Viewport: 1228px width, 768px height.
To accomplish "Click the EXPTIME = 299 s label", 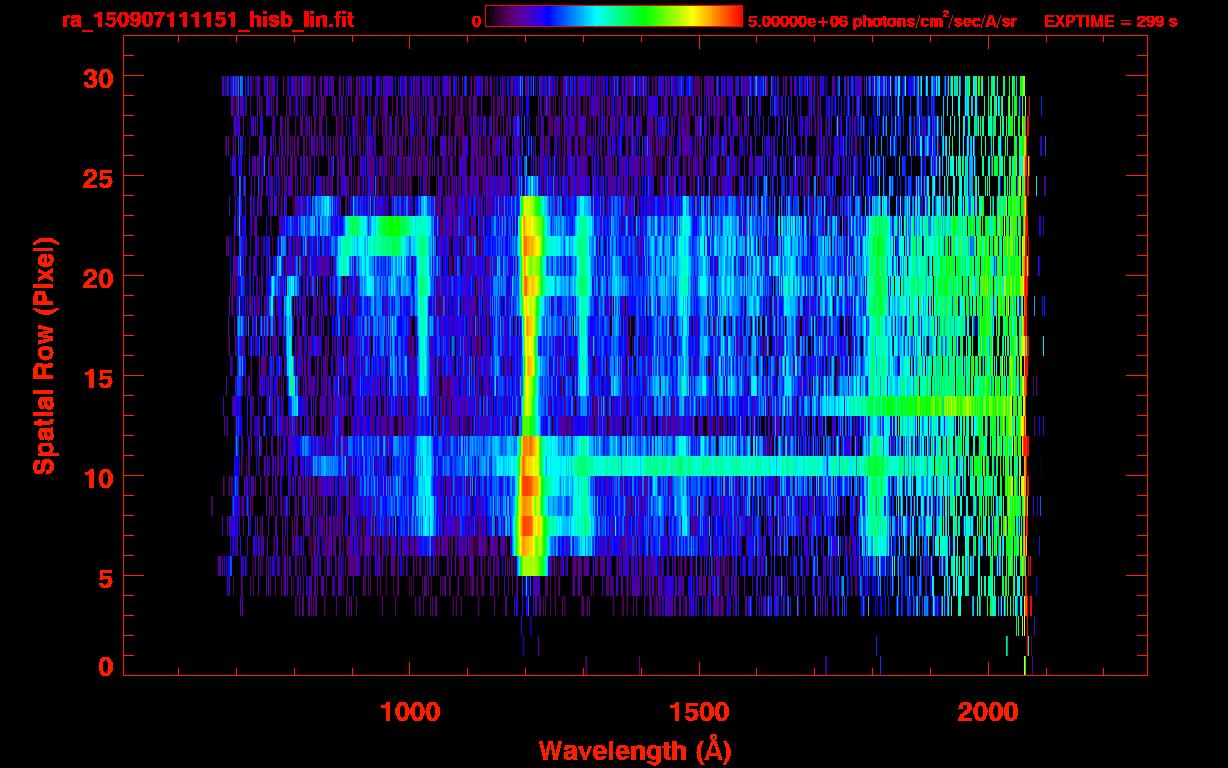I will pyautogui.click(x=1110, y=21).
